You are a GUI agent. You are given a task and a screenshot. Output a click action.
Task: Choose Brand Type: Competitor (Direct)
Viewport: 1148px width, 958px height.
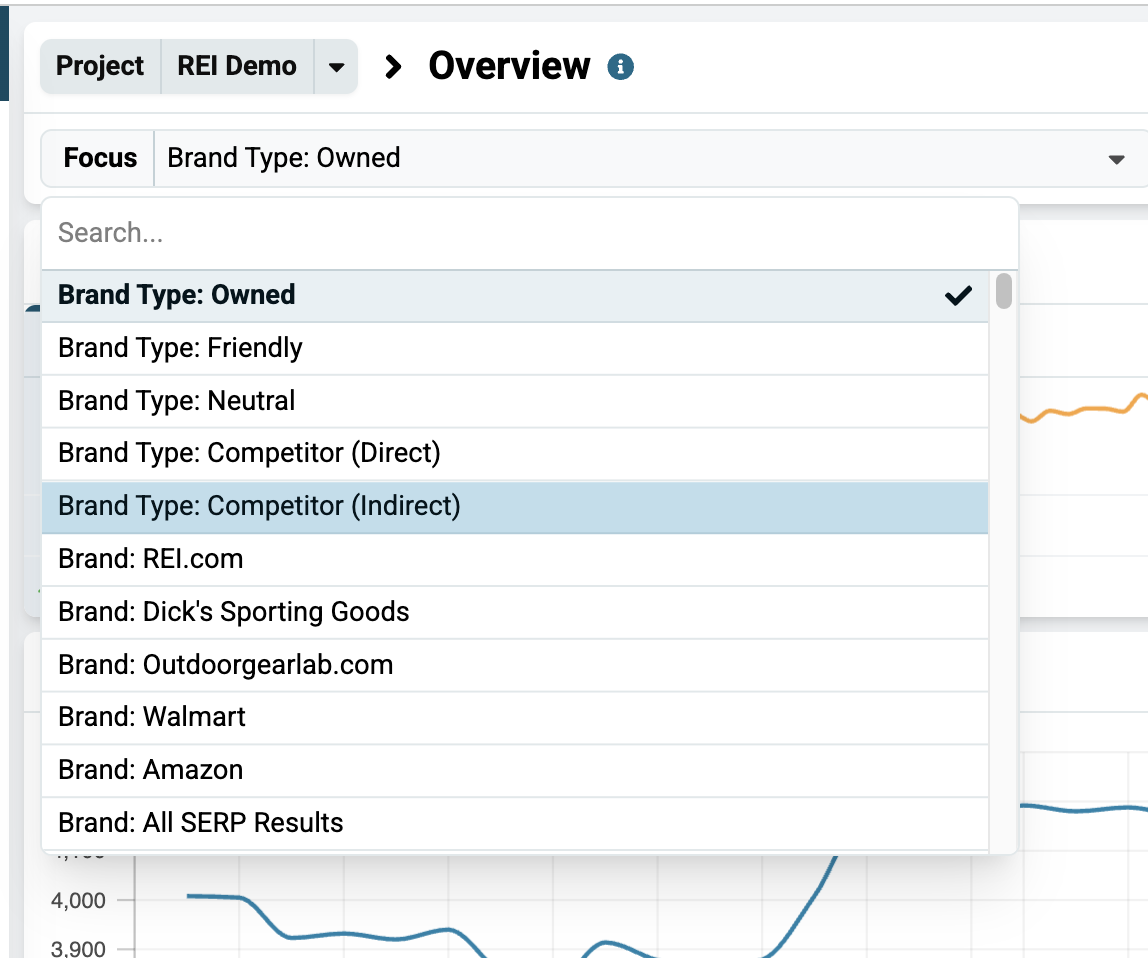[515, 453]
